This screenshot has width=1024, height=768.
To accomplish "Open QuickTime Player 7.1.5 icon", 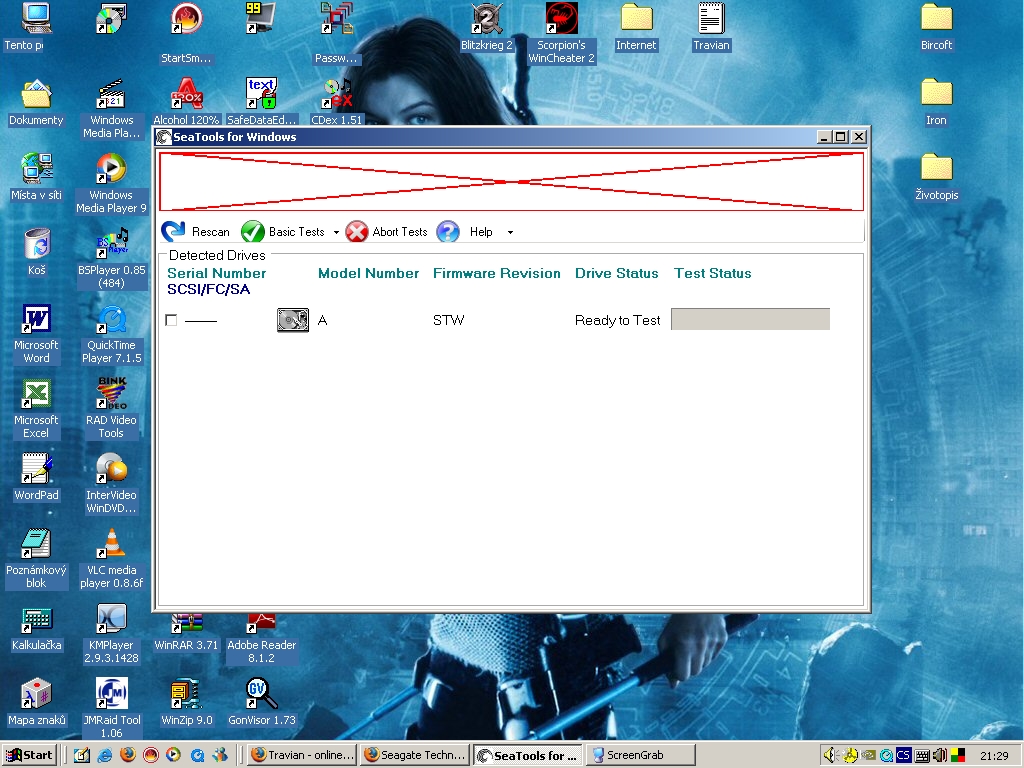I will coord(112,319).
